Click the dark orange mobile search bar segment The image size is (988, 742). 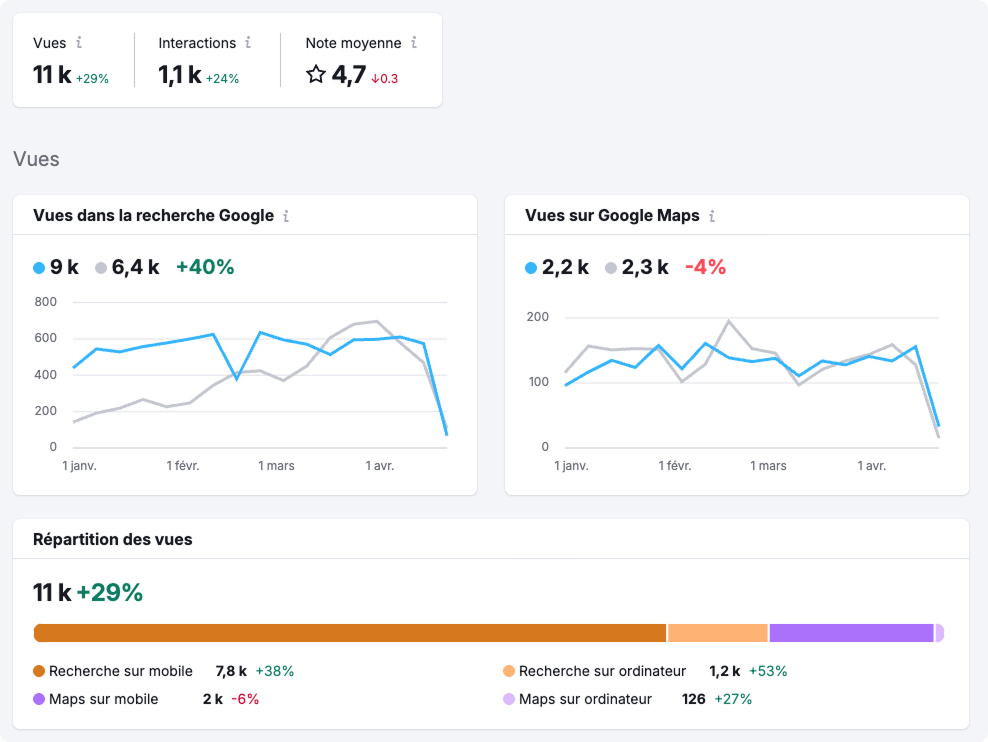click(350, 633)
